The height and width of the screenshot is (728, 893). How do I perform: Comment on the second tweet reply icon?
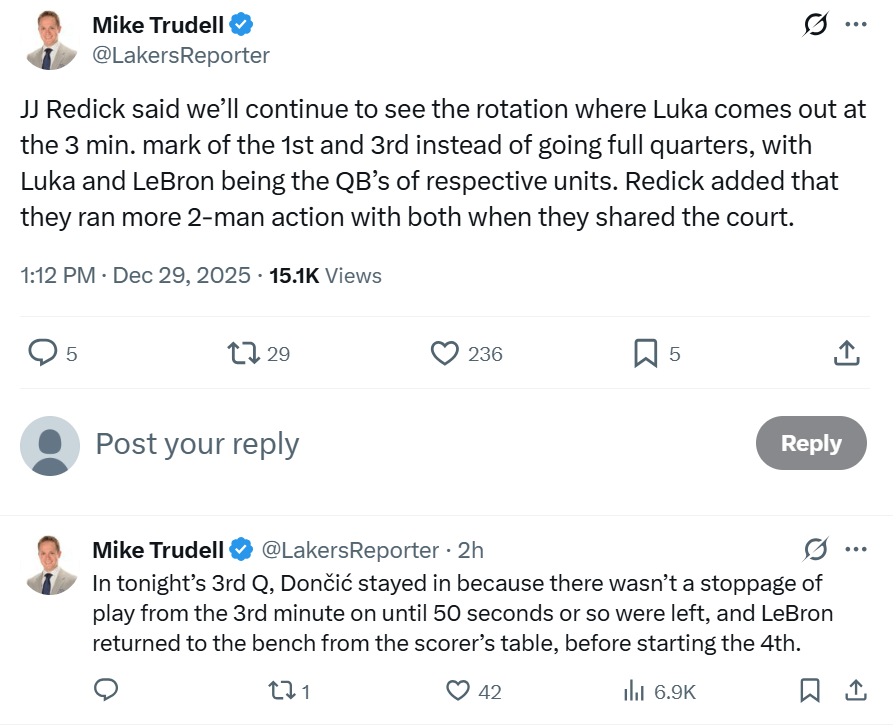(x=106, y=690)
